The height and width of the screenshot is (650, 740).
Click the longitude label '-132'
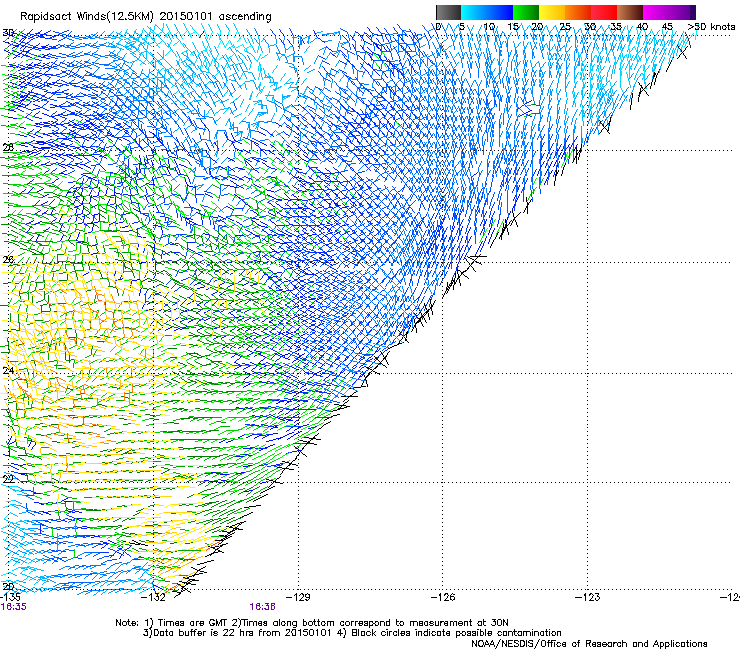[x=154, y=597]
